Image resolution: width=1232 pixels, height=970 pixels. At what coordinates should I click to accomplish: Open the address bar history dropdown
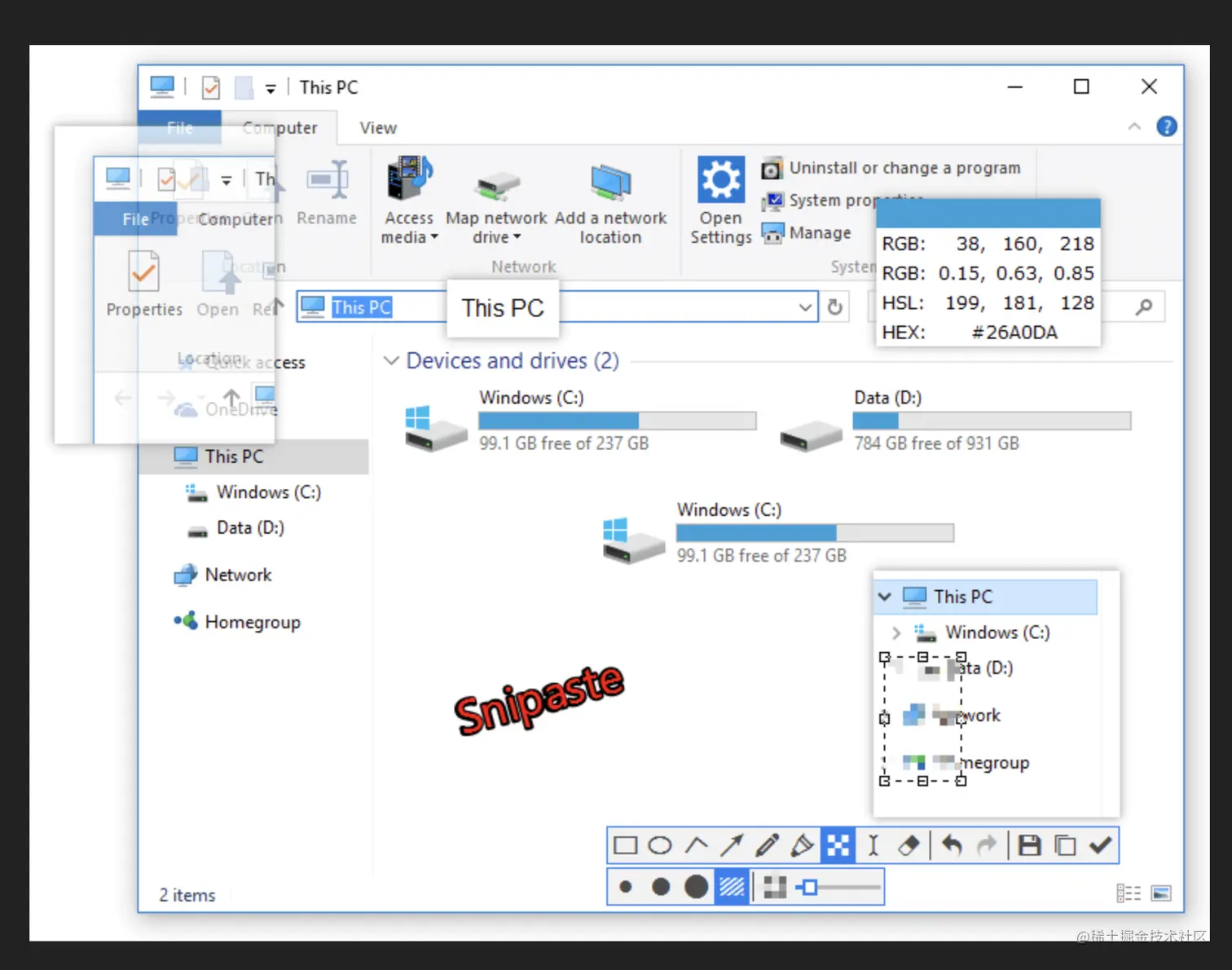tap(805, 307)
